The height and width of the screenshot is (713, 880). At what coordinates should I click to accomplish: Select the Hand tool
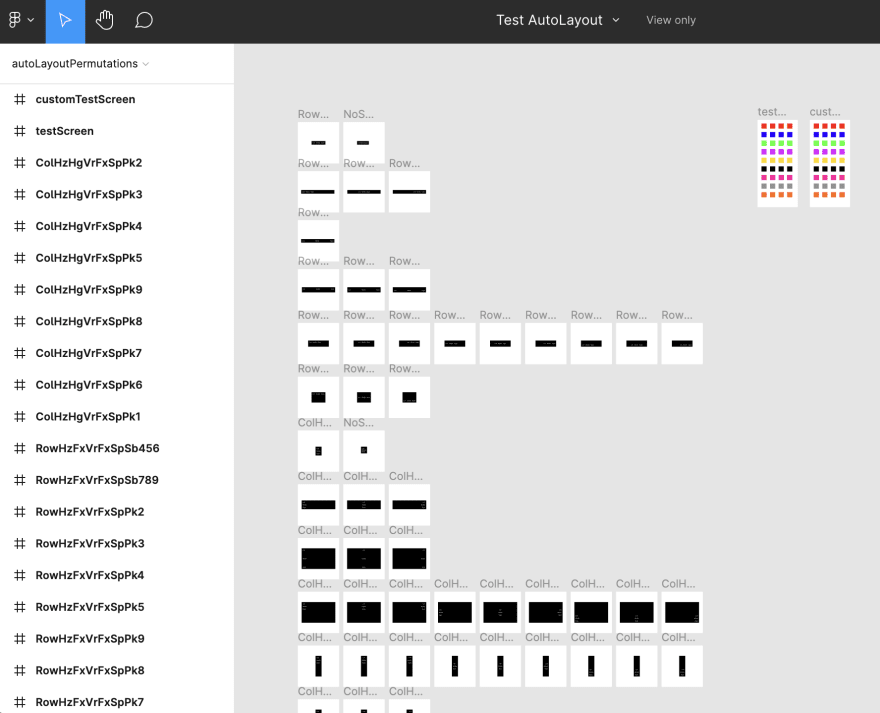[104, 21]
